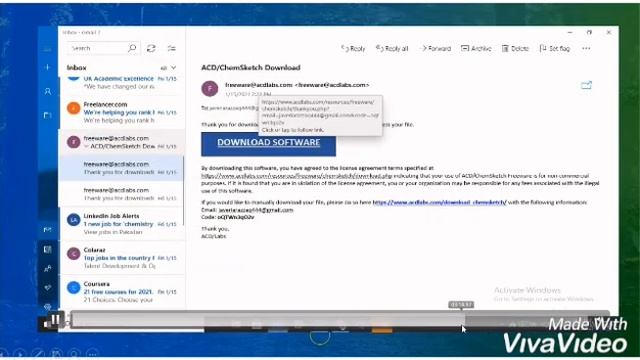Viewport: 640px width, 360px height.
Task: Select the ACD/ChemSketch Download conversation header
Action: [x=122, y=142]
